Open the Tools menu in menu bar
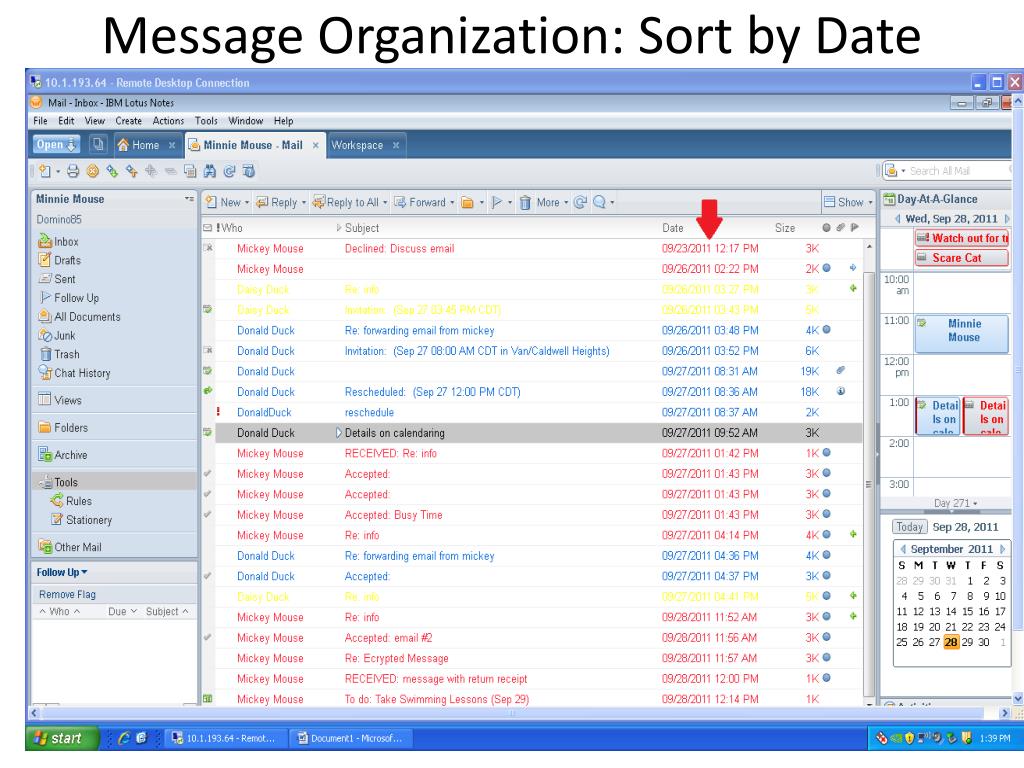Screen dimensions: 1024x768 tap(206, 121)
